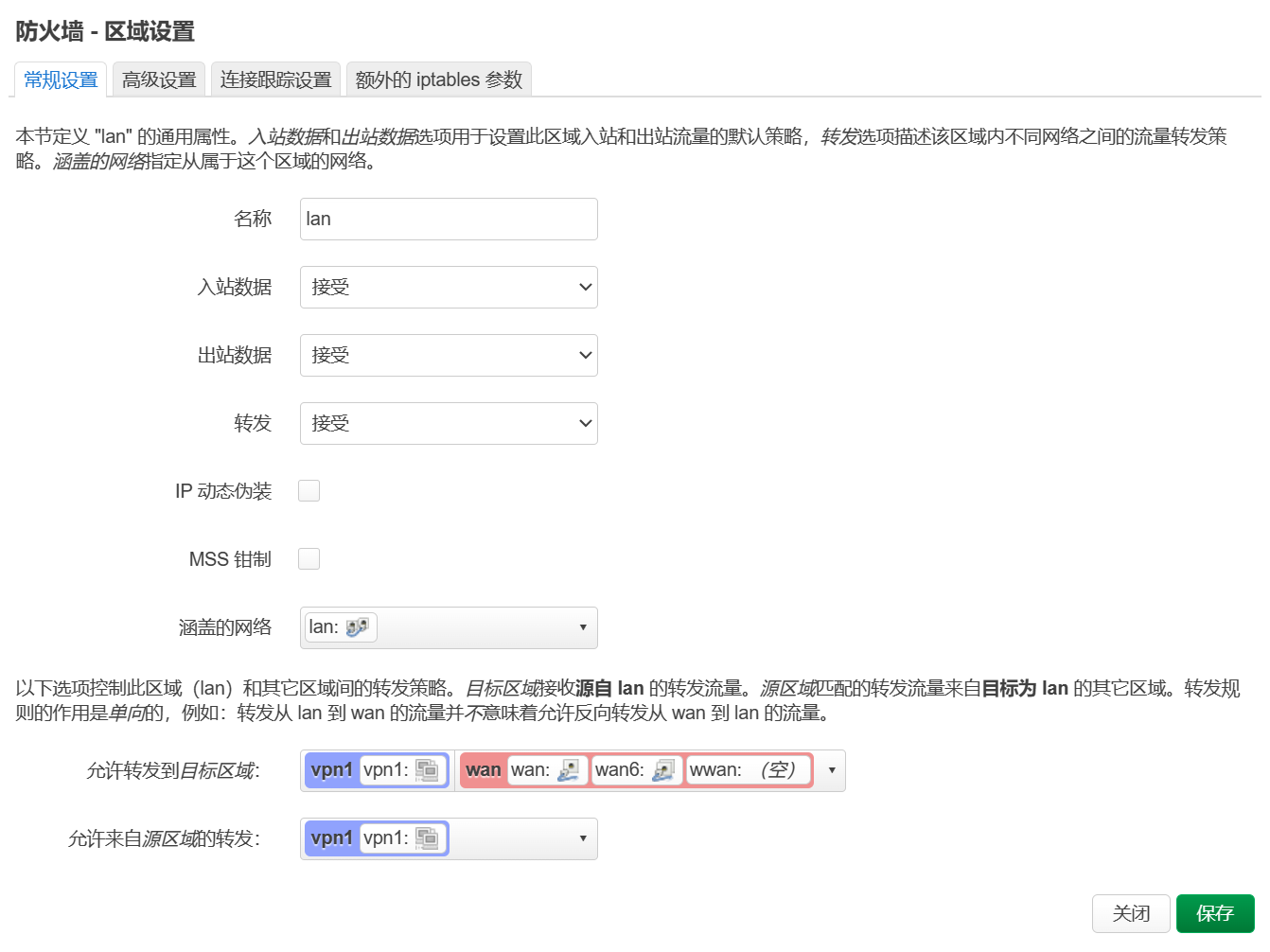Click vpn1 tunnel icon in destination zones
Viewport: 1270px width, 952px height.
pos(427,770)
